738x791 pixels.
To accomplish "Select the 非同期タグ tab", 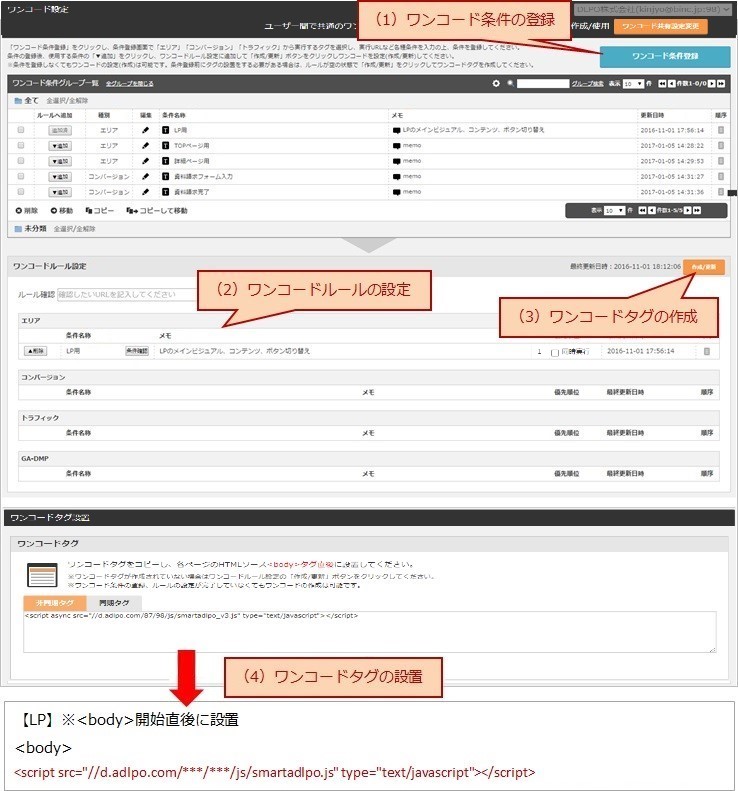I will pos(55,603).
